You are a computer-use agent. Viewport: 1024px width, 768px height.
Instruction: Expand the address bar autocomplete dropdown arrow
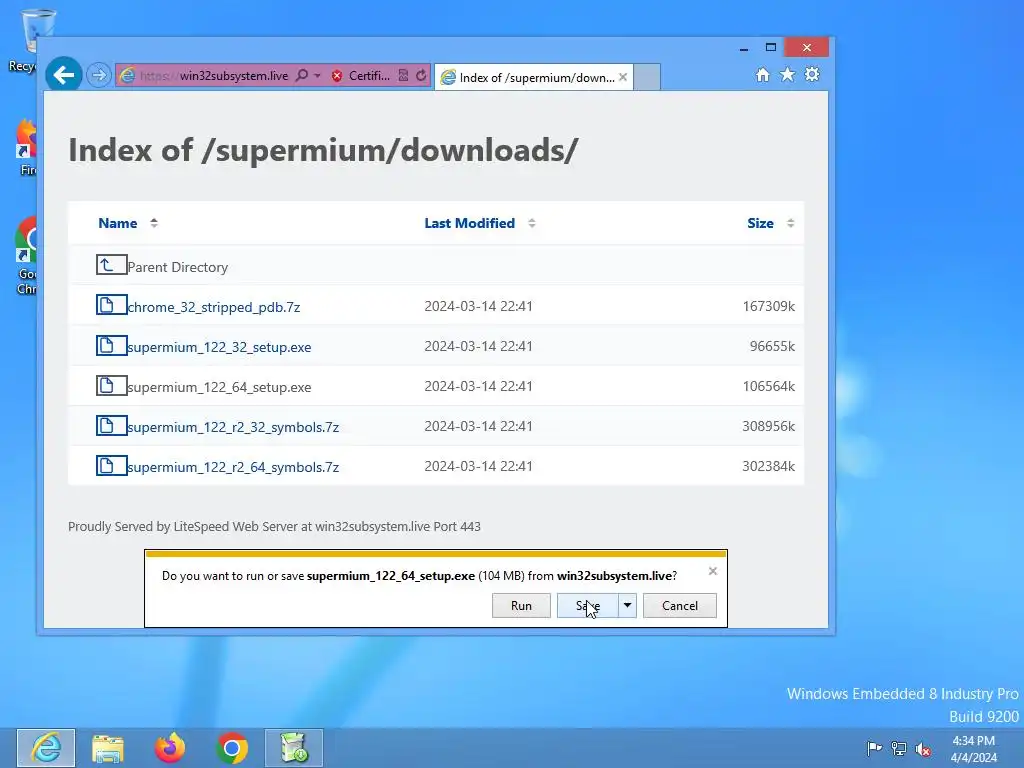pyautogui.click(x=317, y=76)
